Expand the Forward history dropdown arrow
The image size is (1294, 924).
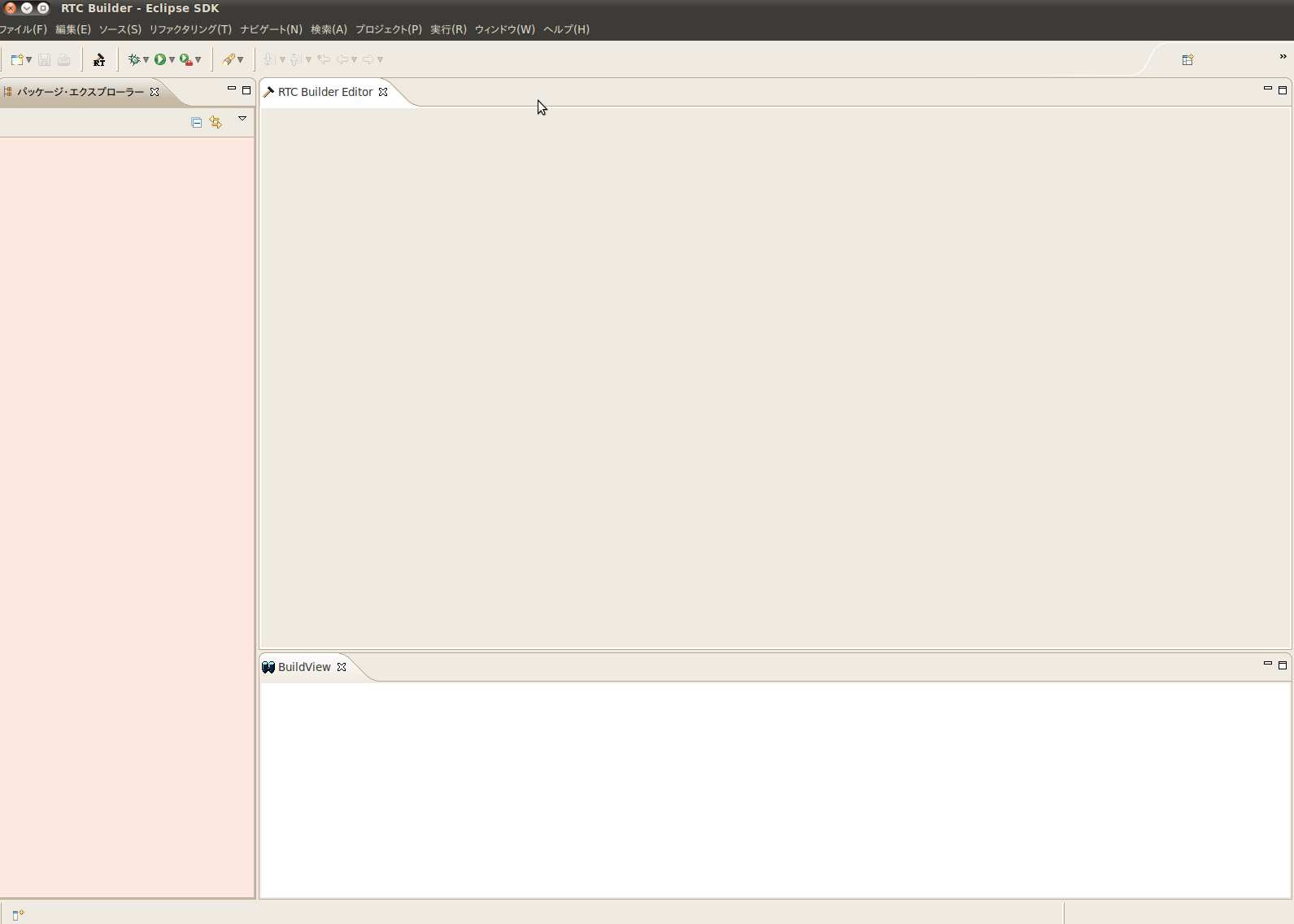click(380, 59)
